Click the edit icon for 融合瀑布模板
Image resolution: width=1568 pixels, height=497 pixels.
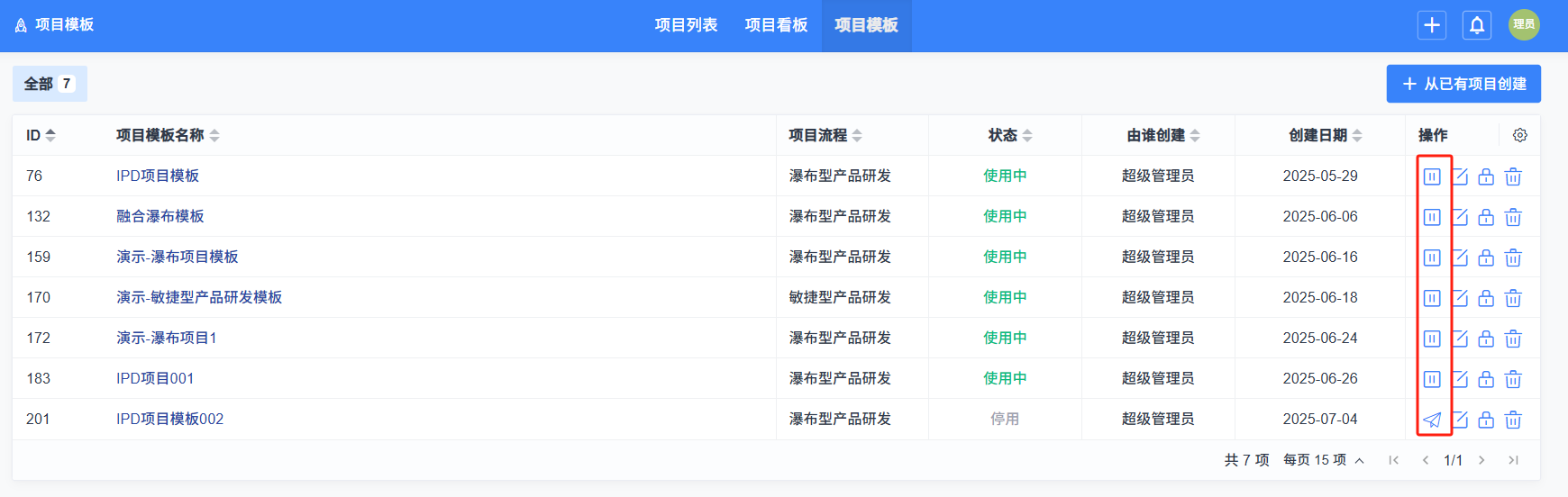(x=1460, y=217)
